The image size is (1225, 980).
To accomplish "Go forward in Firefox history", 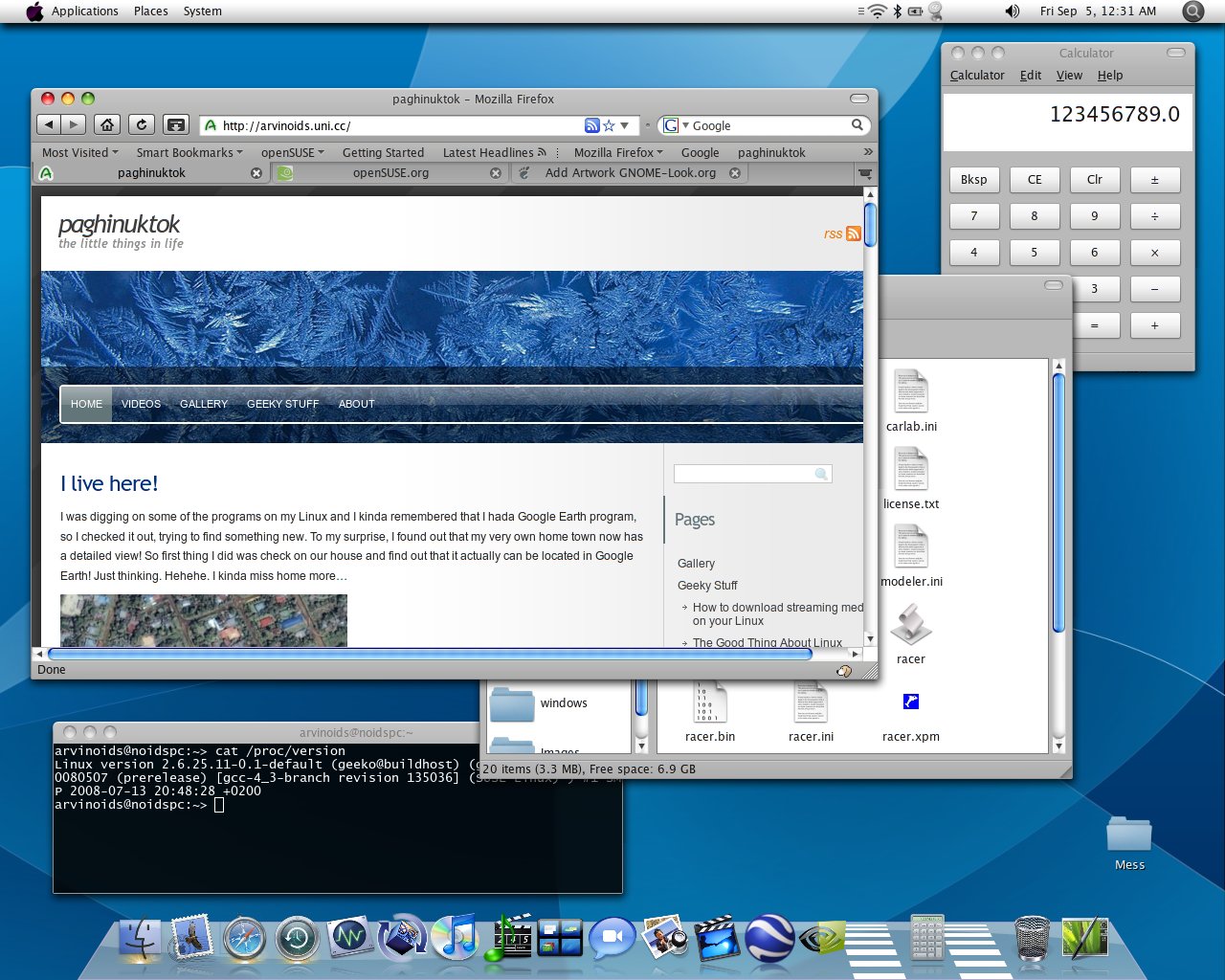I will (74, 124).
